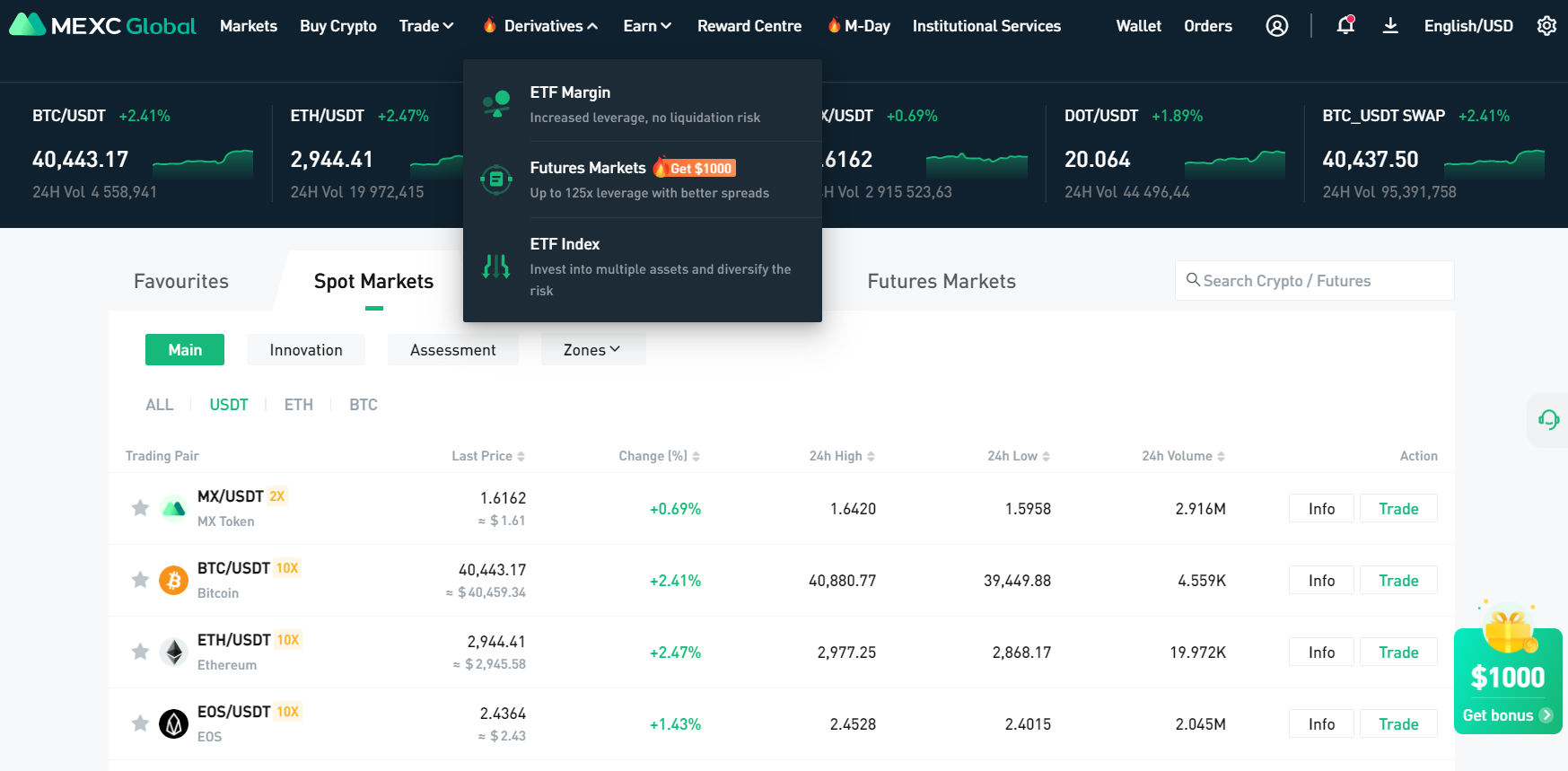Open the Orders link
The width and height of the screenshot is (1568, 771).
(1208, 26)
